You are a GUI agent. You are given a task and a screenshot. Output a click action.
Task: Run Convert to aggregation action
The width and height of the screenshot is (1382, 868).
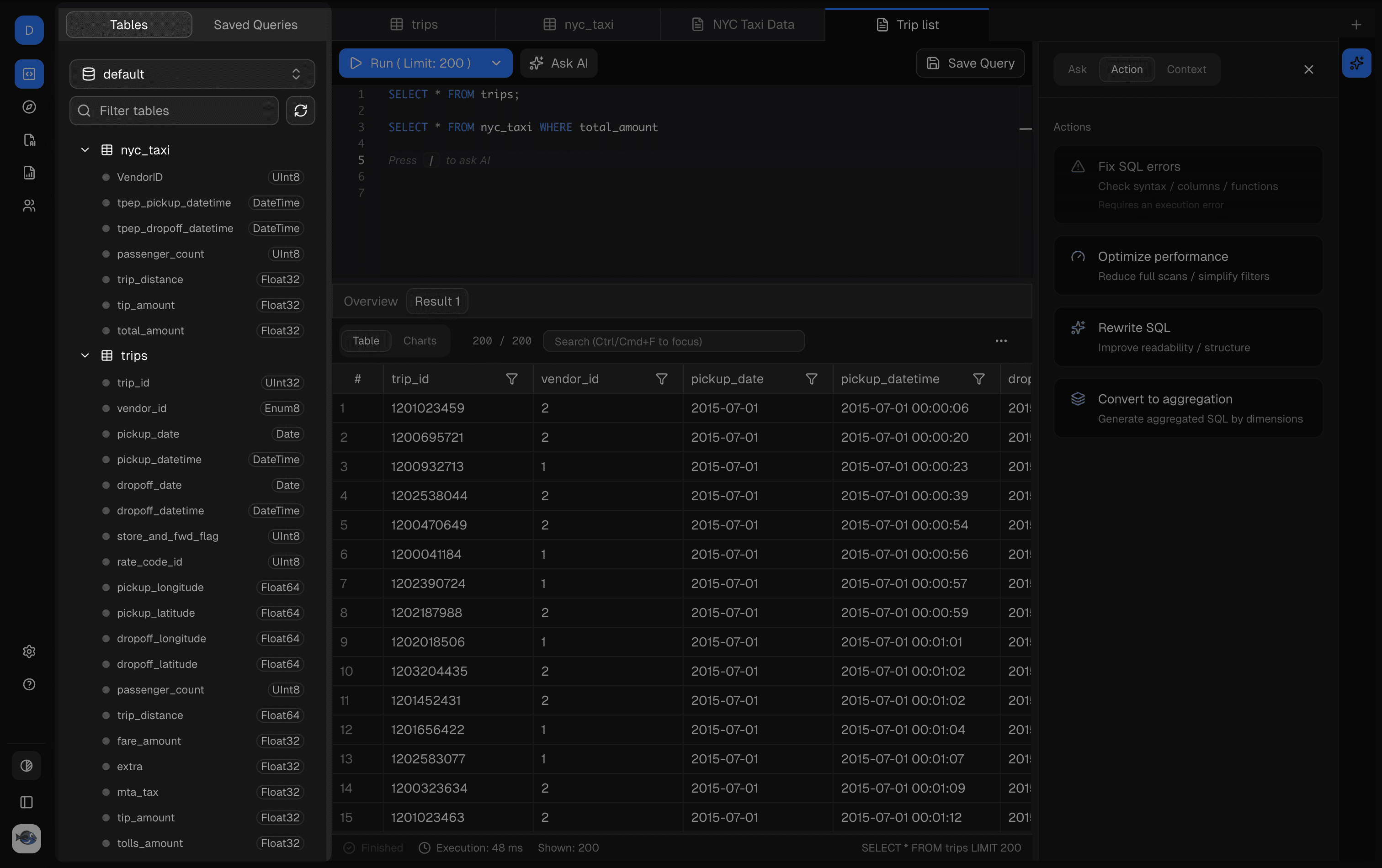pos(1188,408)
